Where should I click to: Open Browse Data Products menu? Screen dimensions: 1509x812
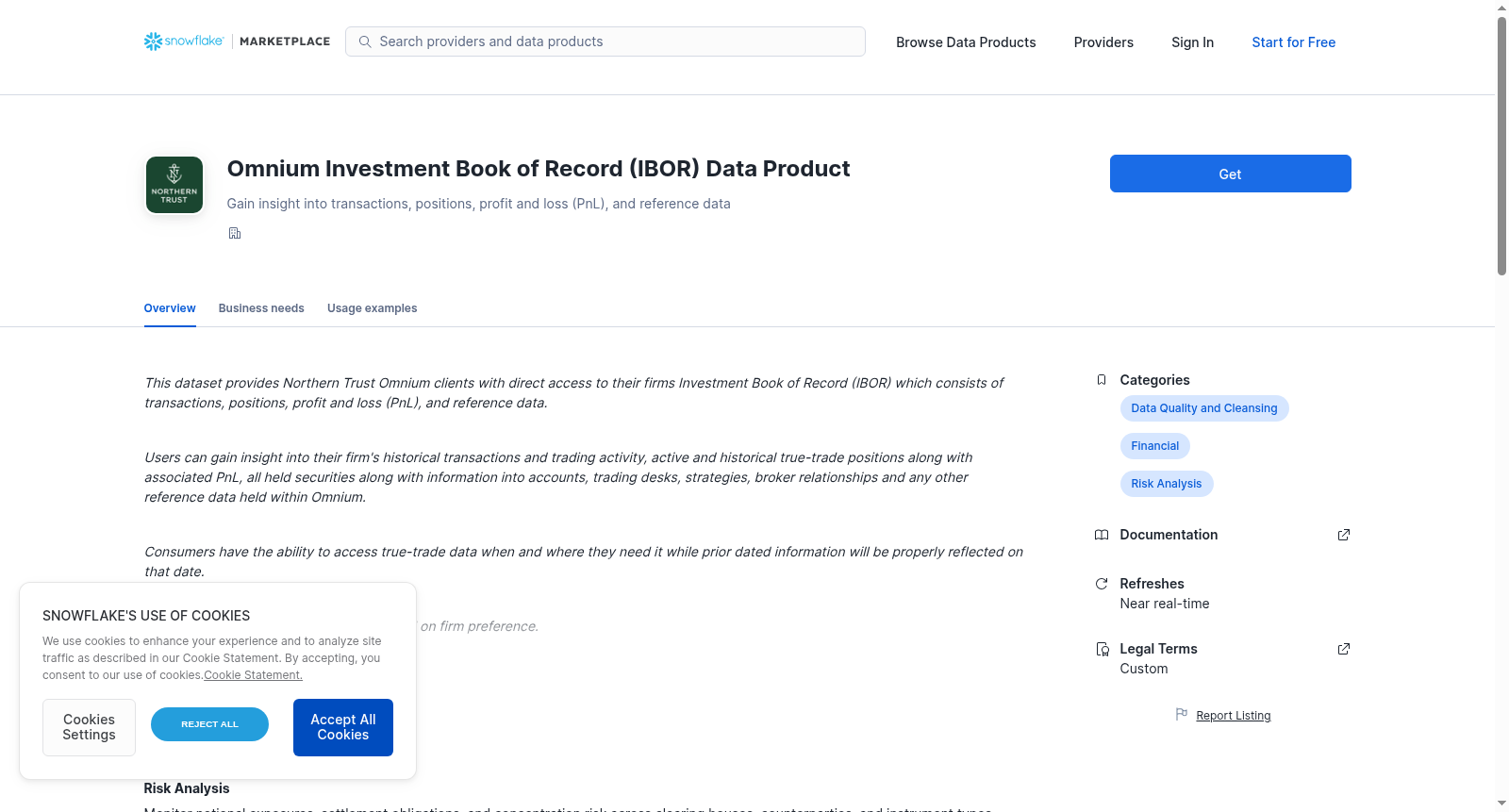966,42
